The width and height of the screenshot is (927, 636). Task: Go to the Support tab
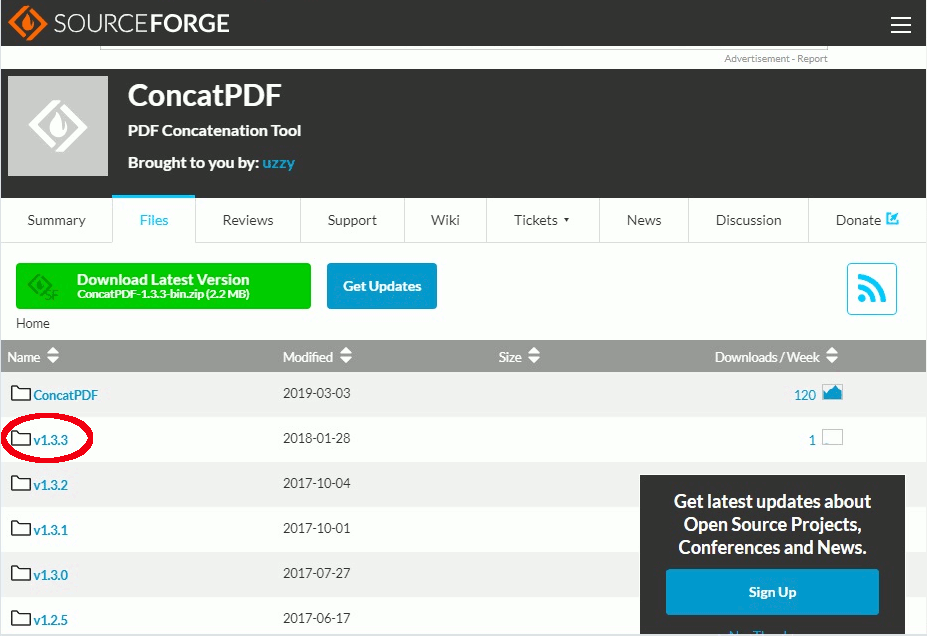point(352,220)
